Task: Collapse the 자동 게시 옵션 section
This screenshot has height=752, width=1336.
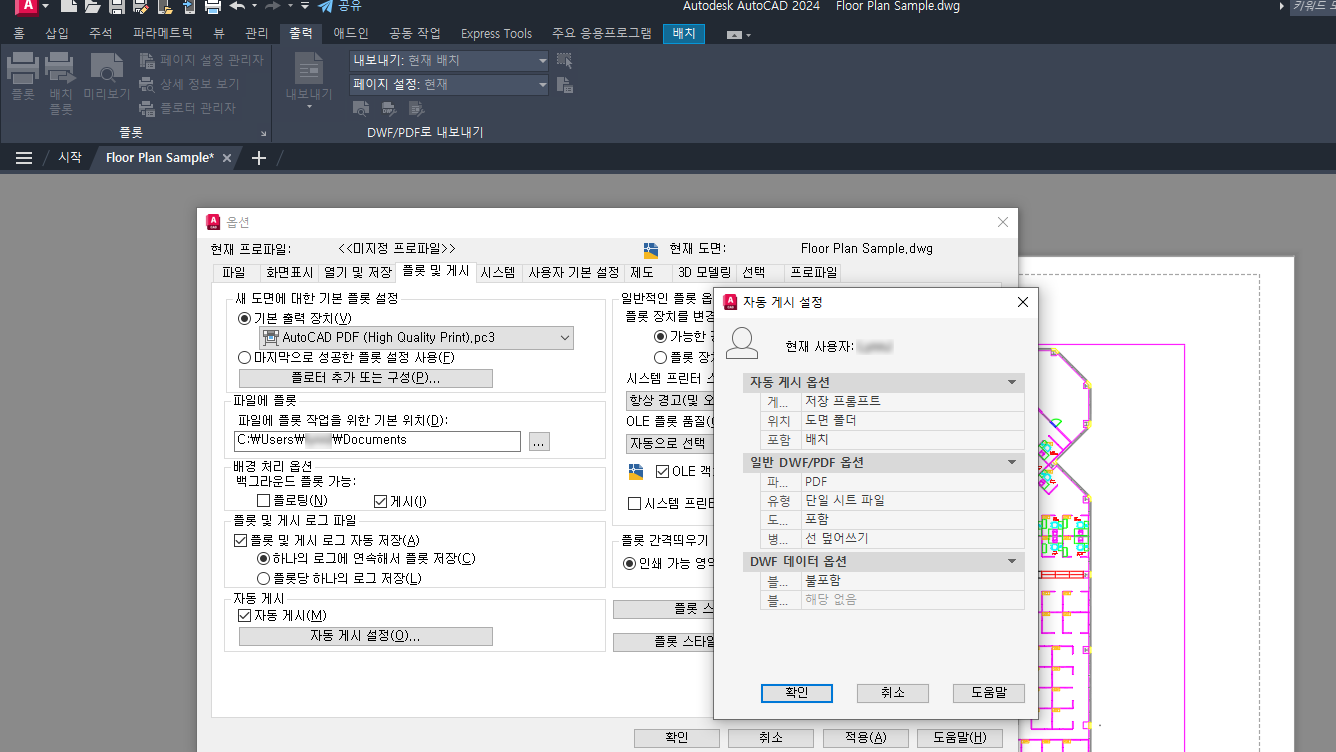Action: tap(1012, 382)
